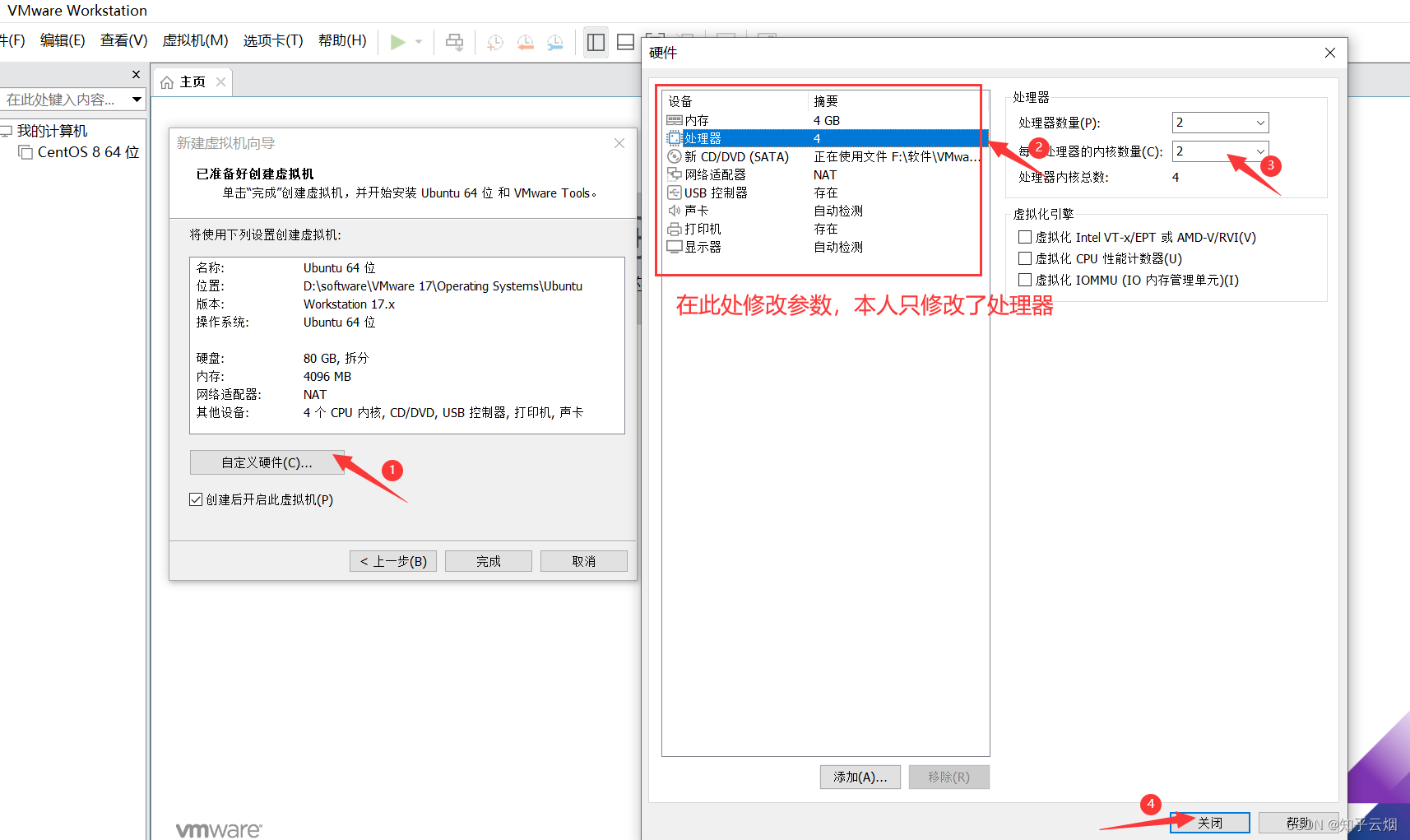
Task: Click the 处理器 CPU icon
Action: (674, 138)
